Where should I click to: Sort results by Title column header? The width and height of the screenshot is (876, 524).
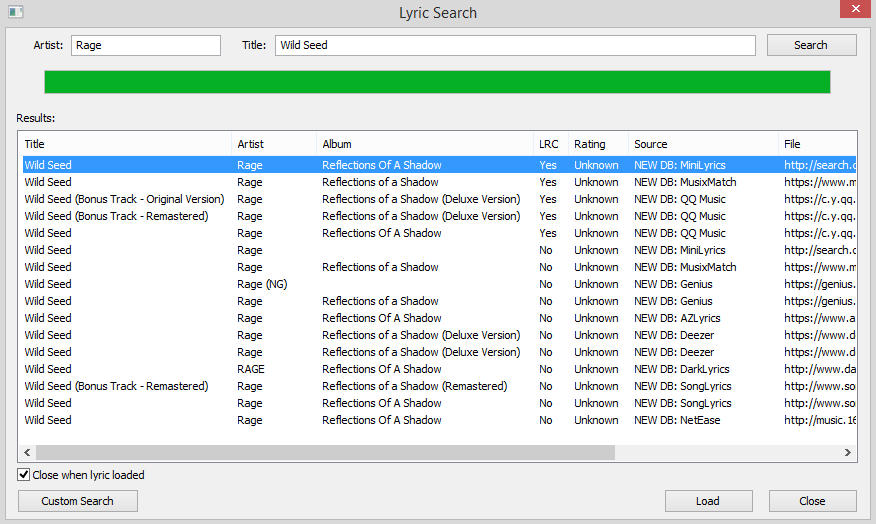[x=125, y=144]
